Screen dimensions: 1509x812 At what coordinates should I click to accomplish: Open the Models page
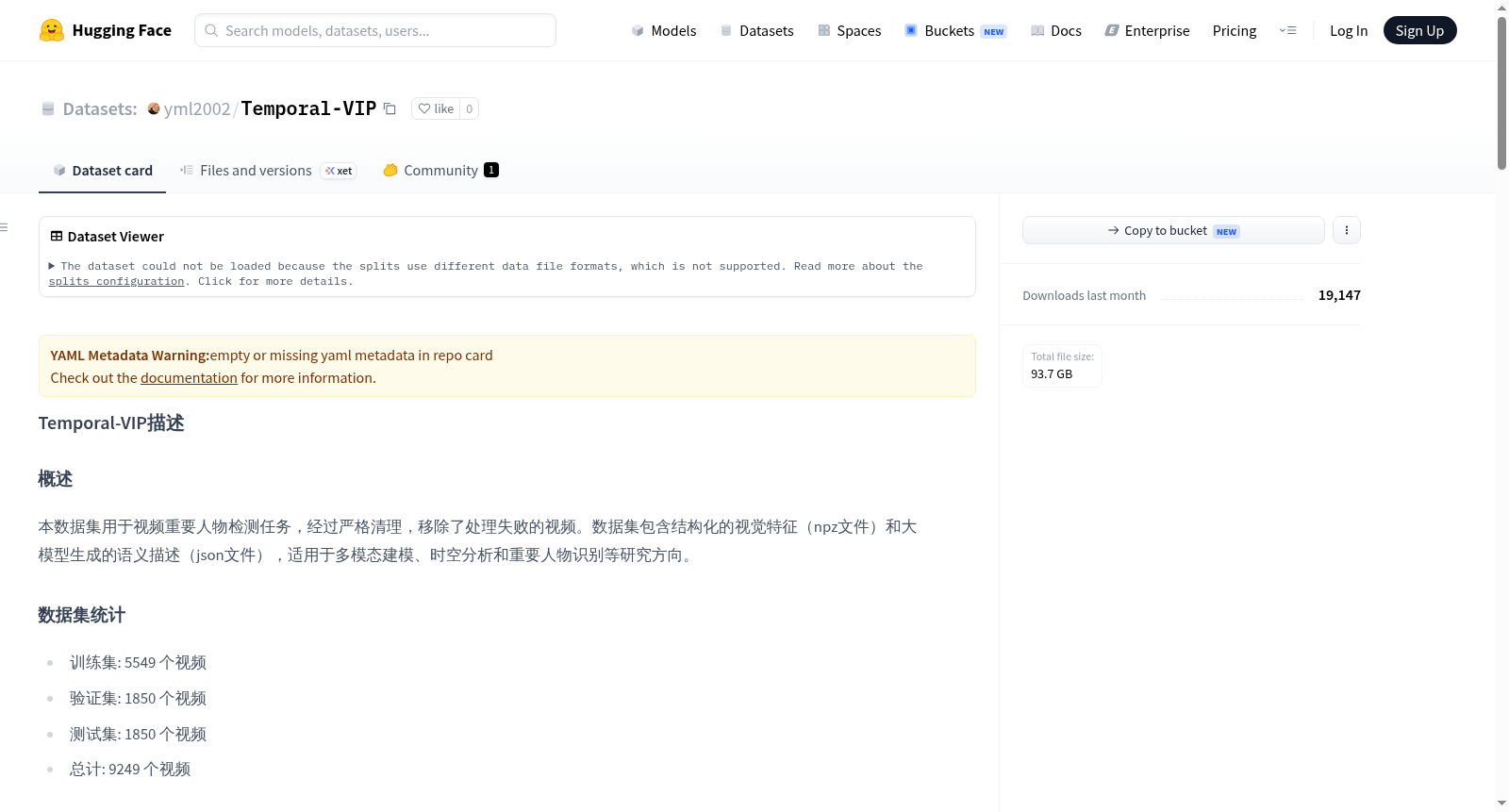point(664,30)
